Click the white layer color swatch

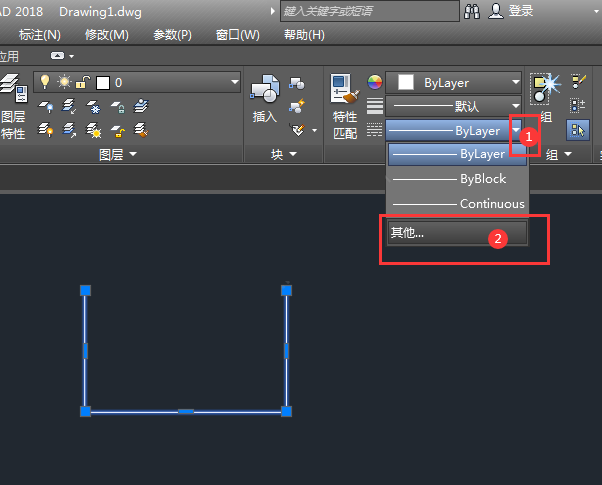(103, 83)
